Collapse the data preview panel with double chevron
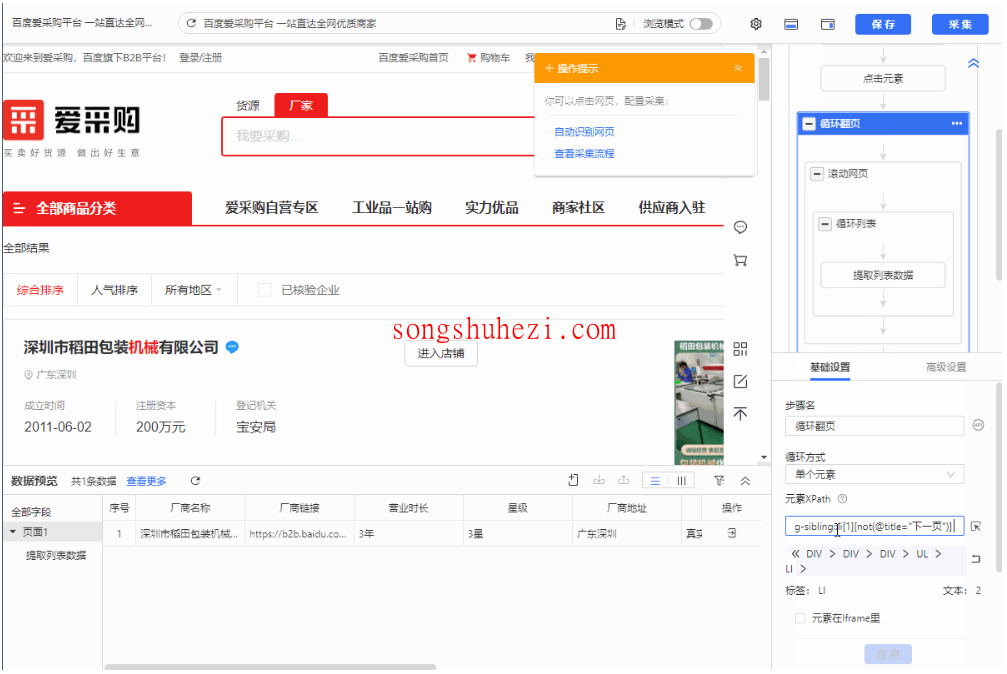 click(x=745, y=481)
